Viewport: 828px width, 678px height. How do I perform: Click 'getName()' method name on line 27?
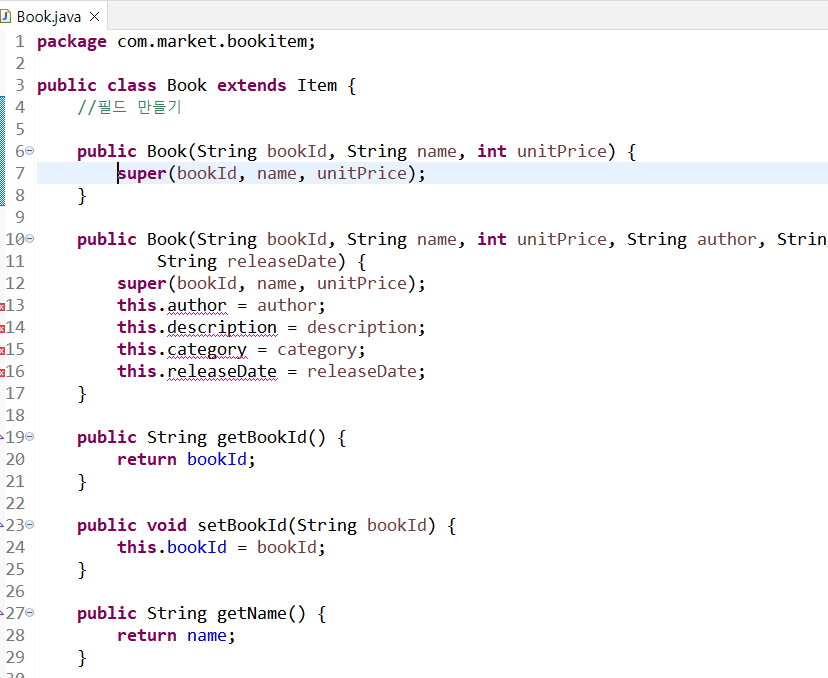[x=261, y=614]
